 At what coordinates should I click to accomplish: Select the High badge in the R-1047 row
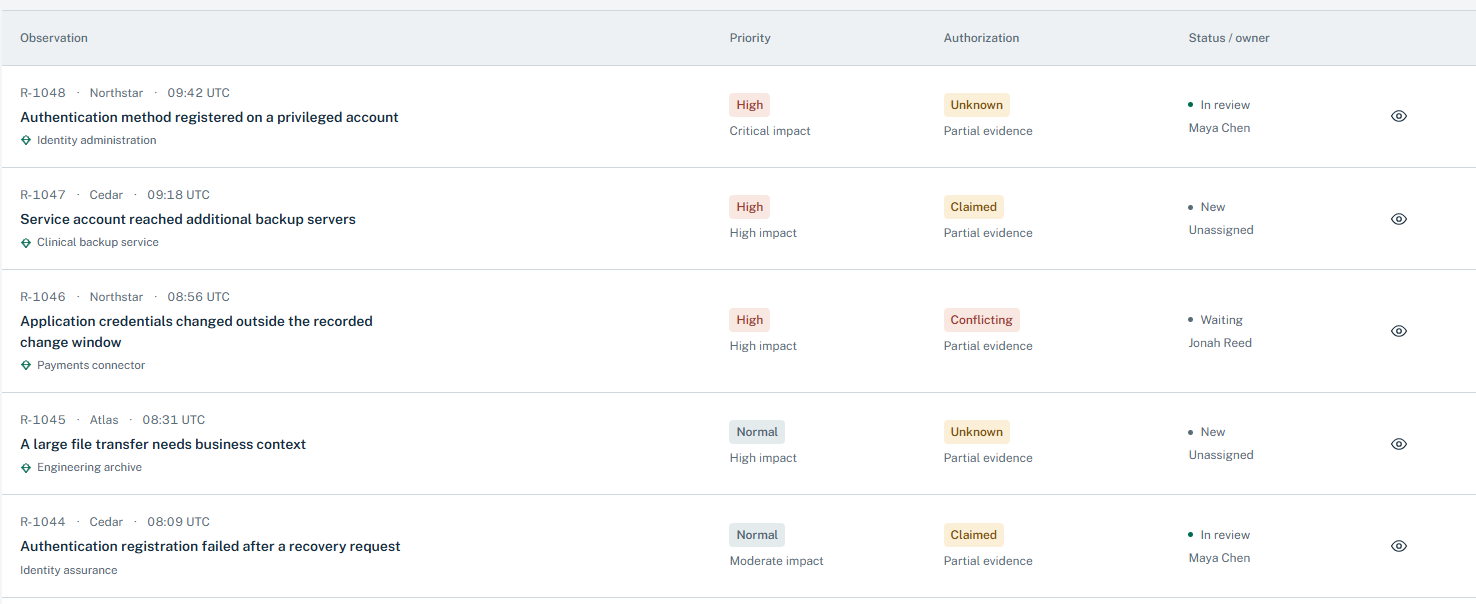750,207
